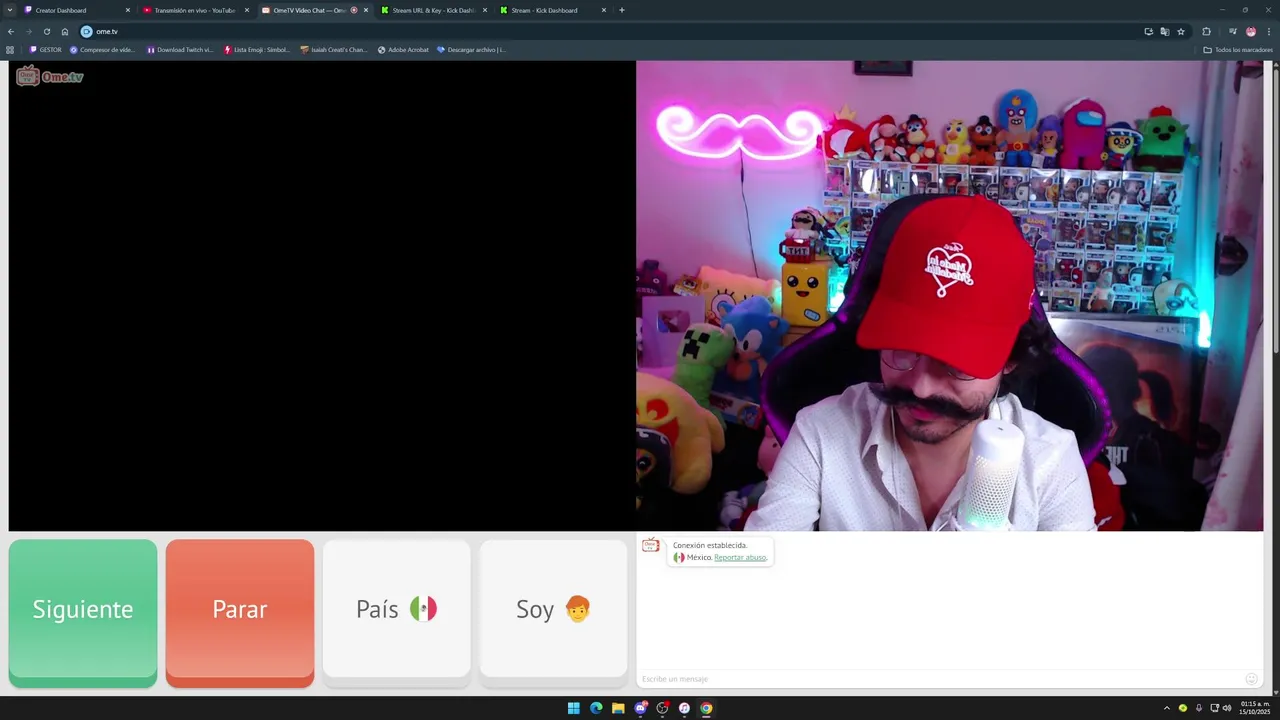This screenshot has height=720, width=1280.
Task: Stop the chat with Parar button
Action: click(x=240, y=613)
